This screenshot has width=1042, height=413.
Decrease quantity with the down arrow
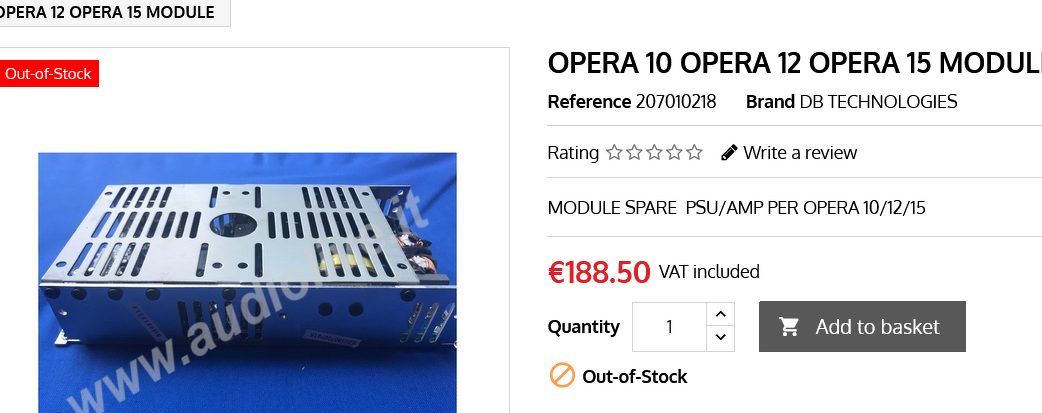tap(720, 339)
